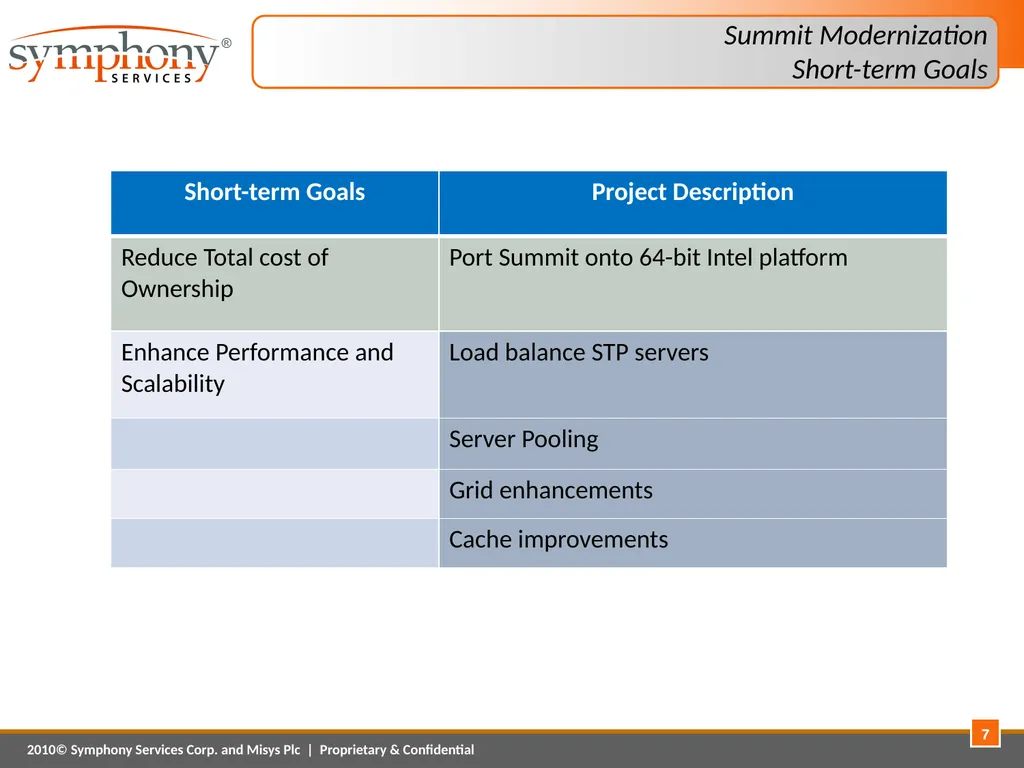Screen dimensions: 1024x768
Task: Select the 'Summit Modernization' title line
Action: 855,35
